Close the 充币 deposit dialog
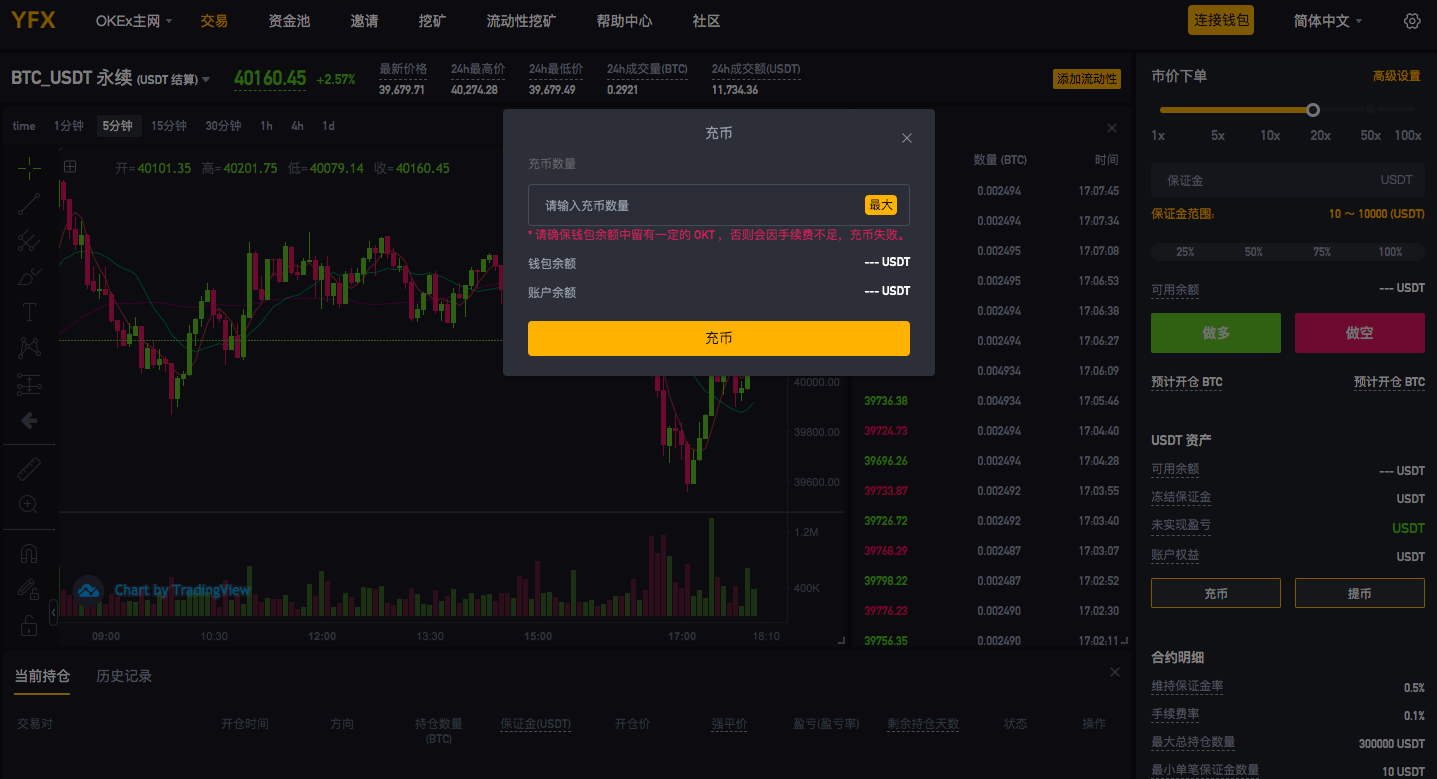The height and width of the screenshot is (779, 1437). pyautogui.click(x=907, y=138)
